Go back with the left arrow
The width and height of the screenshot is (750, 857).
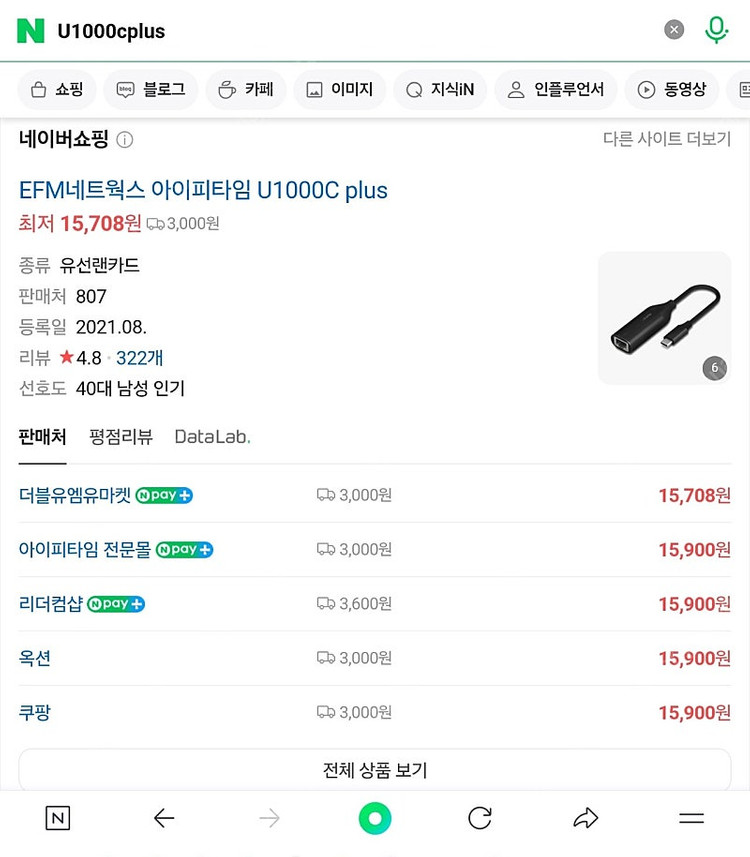pos(164,818)
